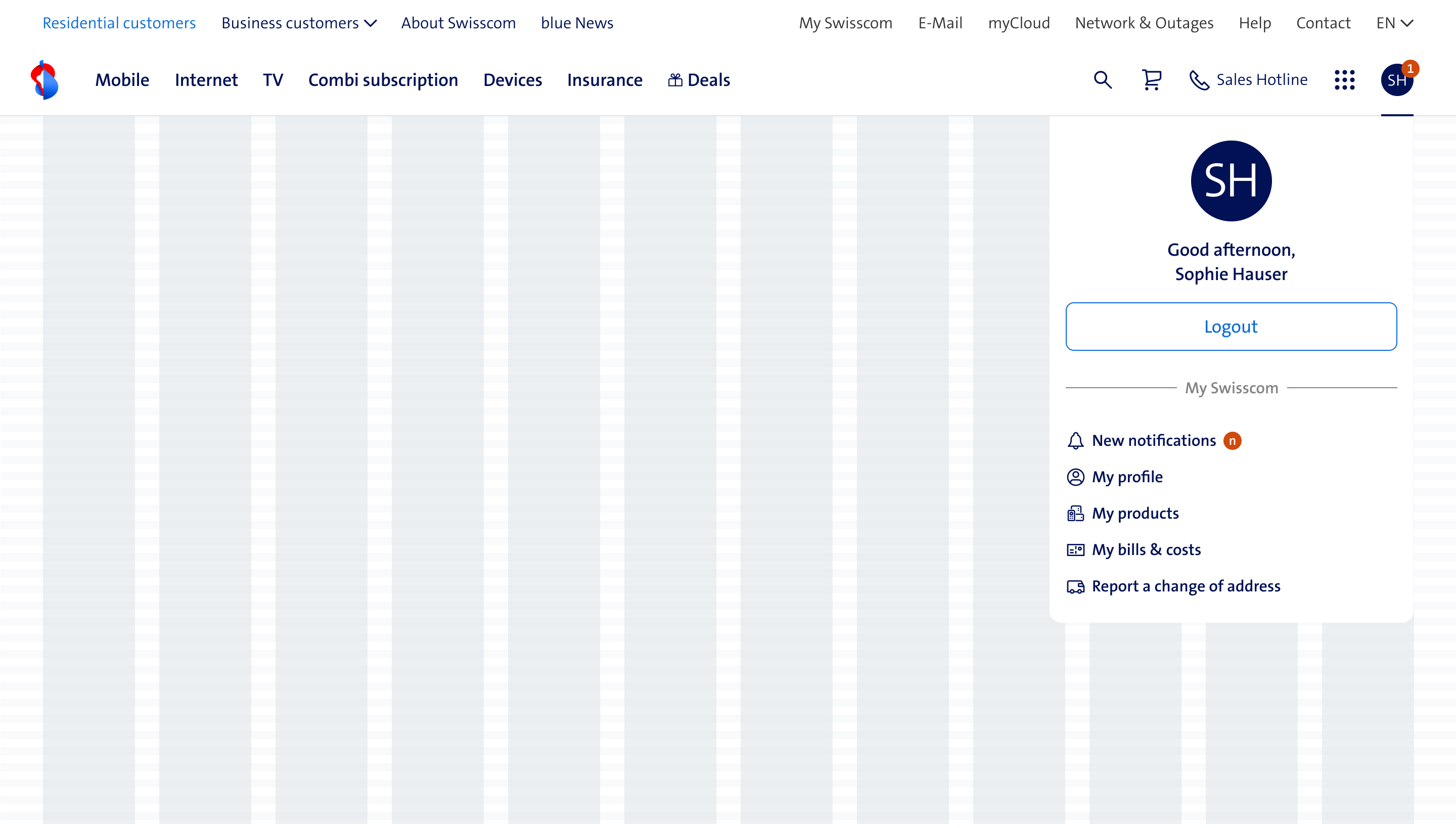Open the Internet menu
This screenshot has width=1456, height=828.
[x=206, y=80]
